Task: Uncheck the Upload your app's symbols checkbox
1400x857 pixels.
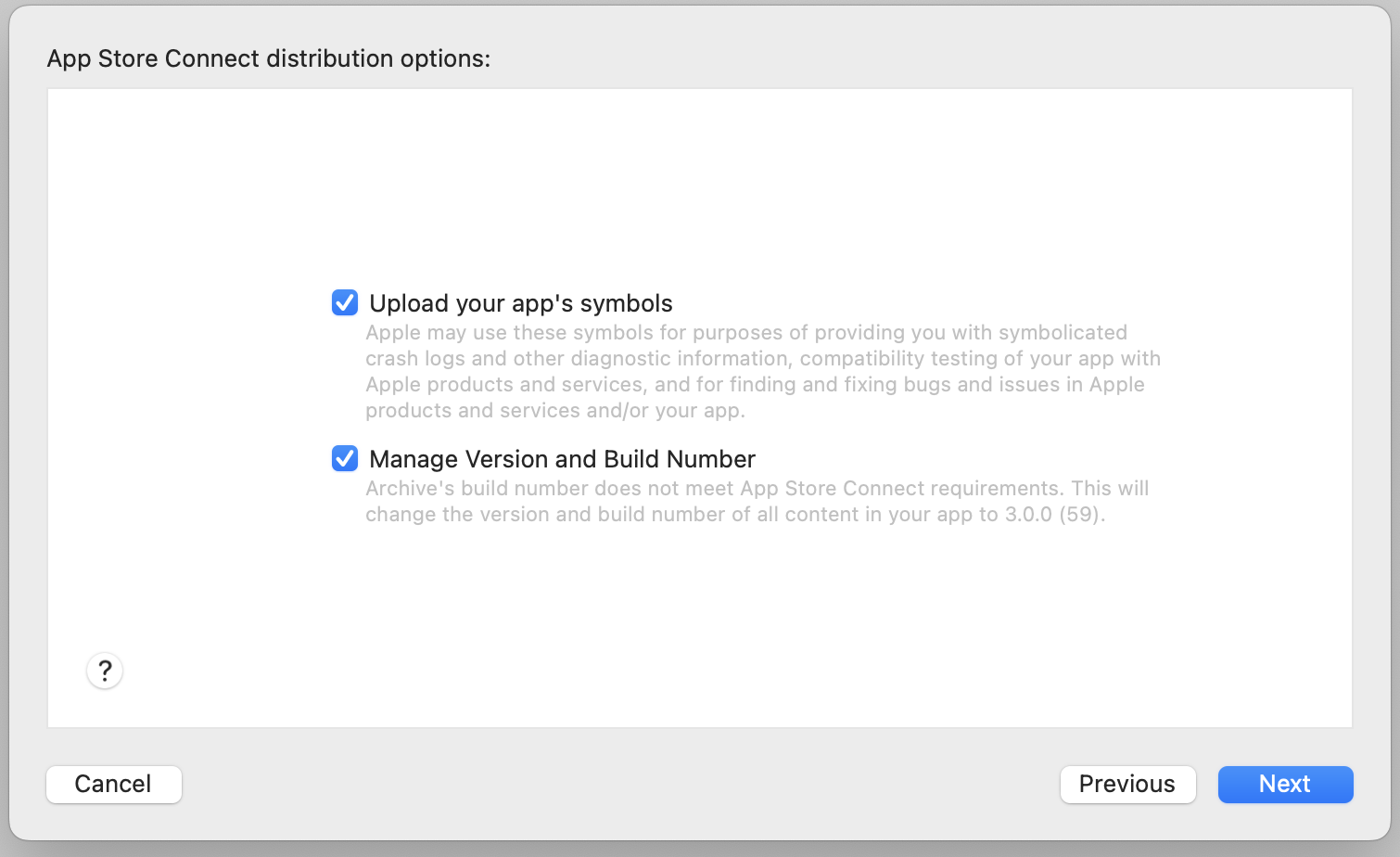Action: coord(345,302)
